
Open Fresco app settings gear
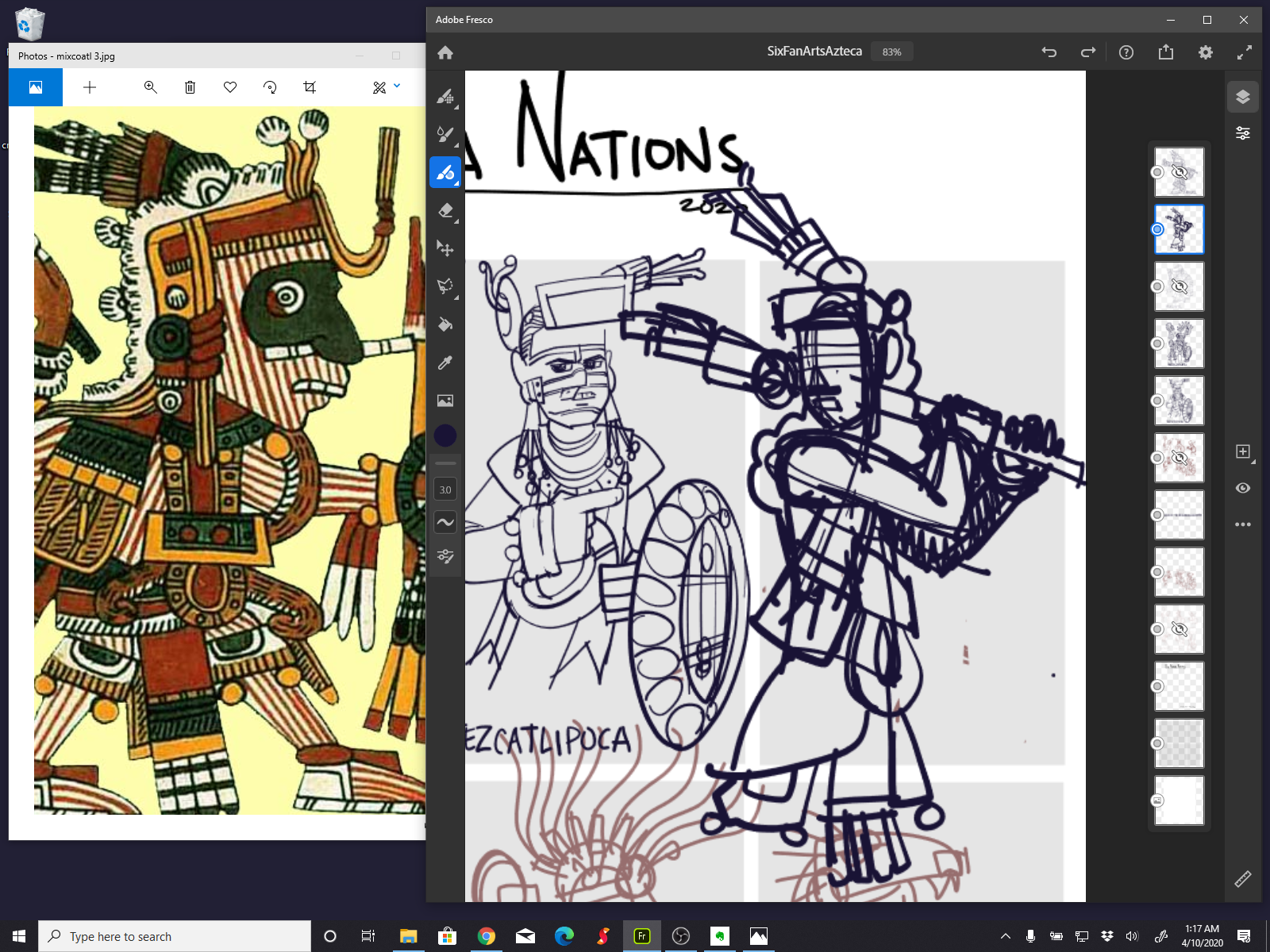(1206, 52)
